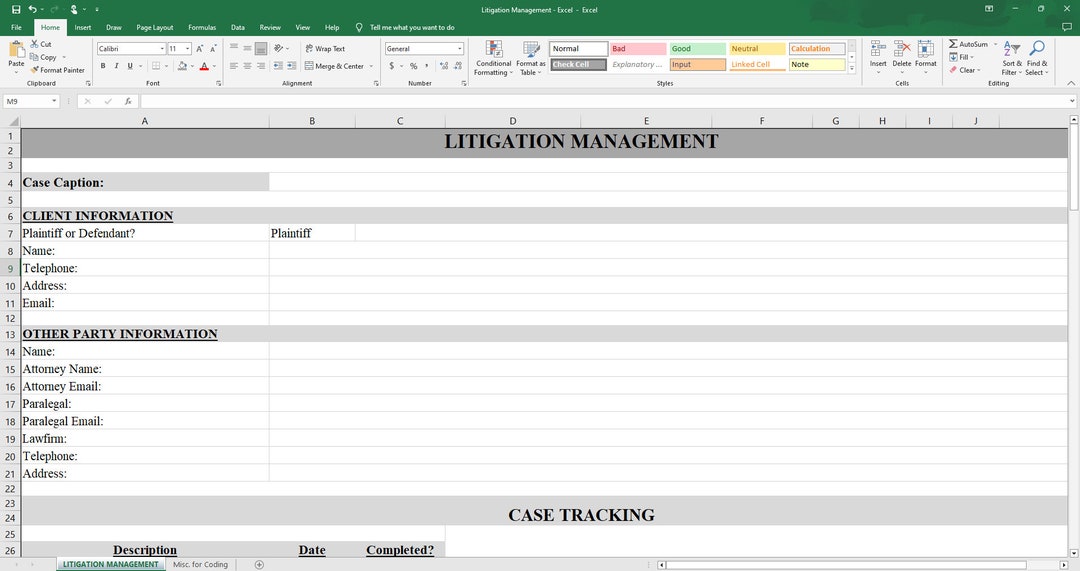Open the font size dropdown
Image resolution: width=1080 pixels, height=571 pixels.
pos(187,49)
